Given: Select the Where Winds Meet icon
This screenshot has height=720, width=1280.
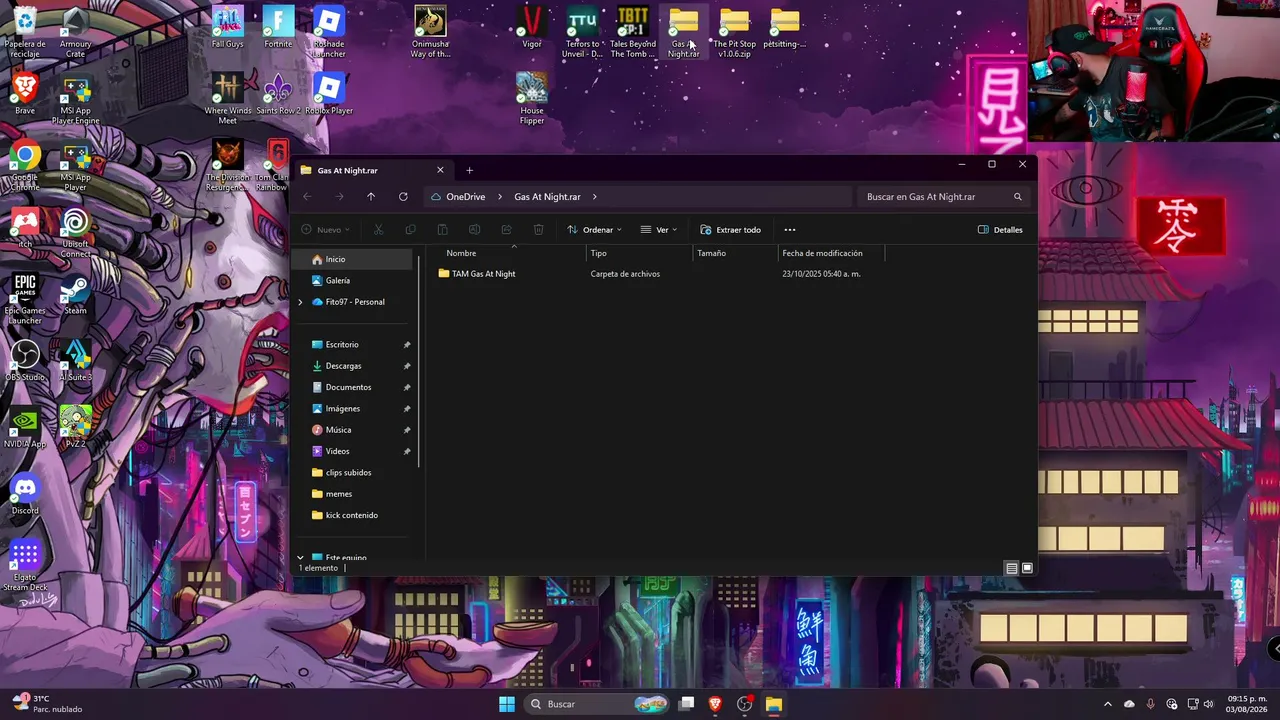Looking at the screenshot, I should point(228,100).
